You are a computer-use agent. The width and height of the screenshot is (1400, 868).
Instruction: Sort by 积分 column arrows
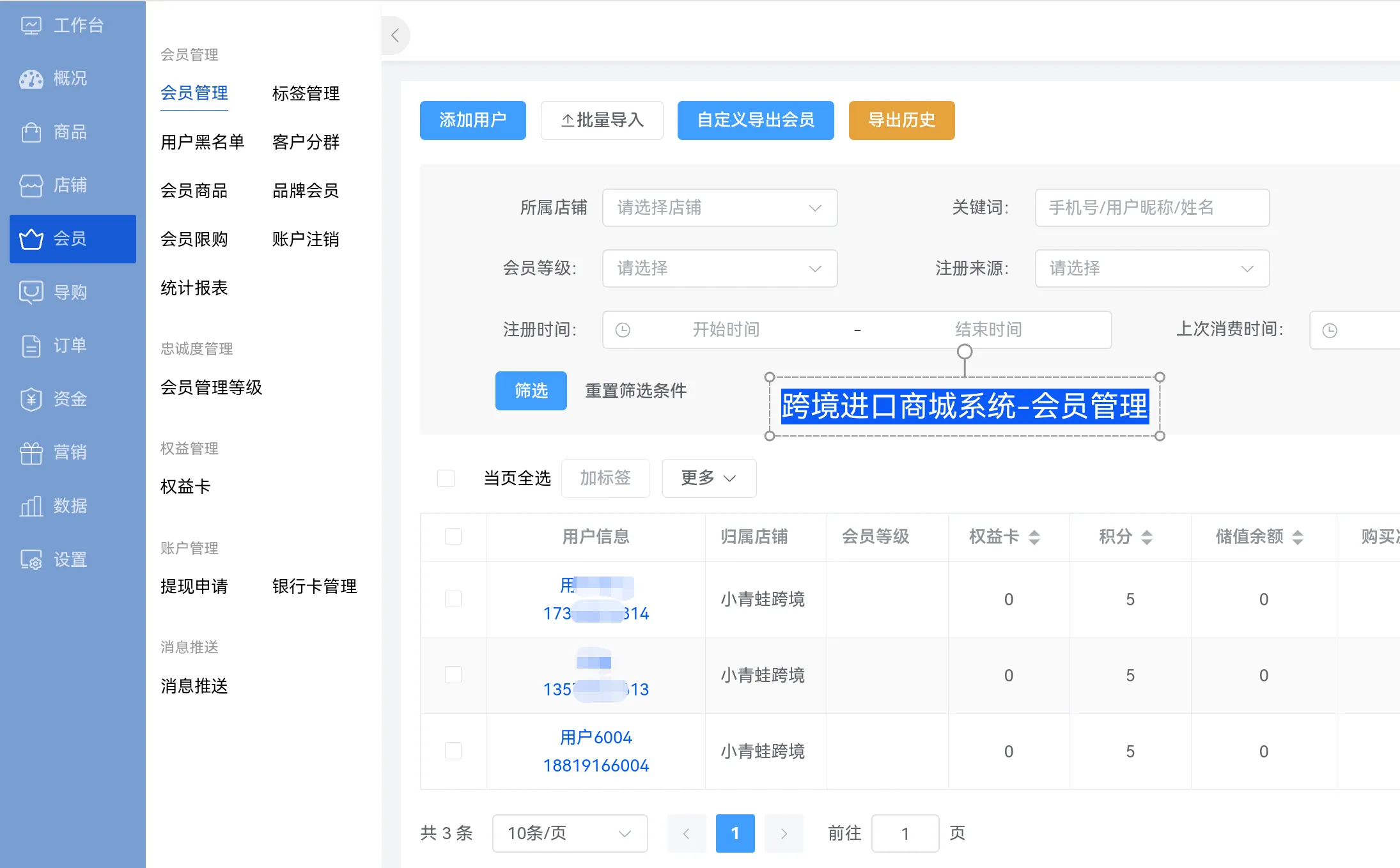point(1147,537)
